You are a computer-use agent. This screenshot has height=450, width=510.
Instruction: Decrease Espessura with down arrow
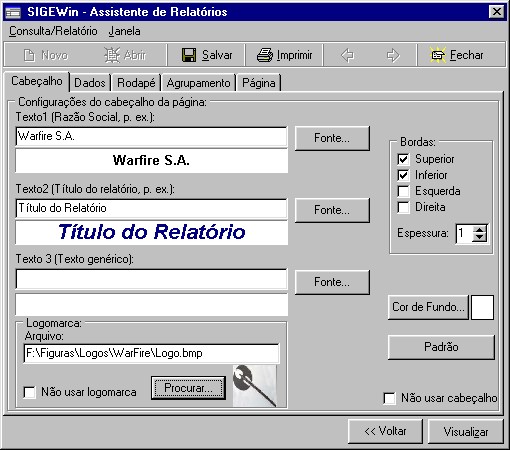480,237
